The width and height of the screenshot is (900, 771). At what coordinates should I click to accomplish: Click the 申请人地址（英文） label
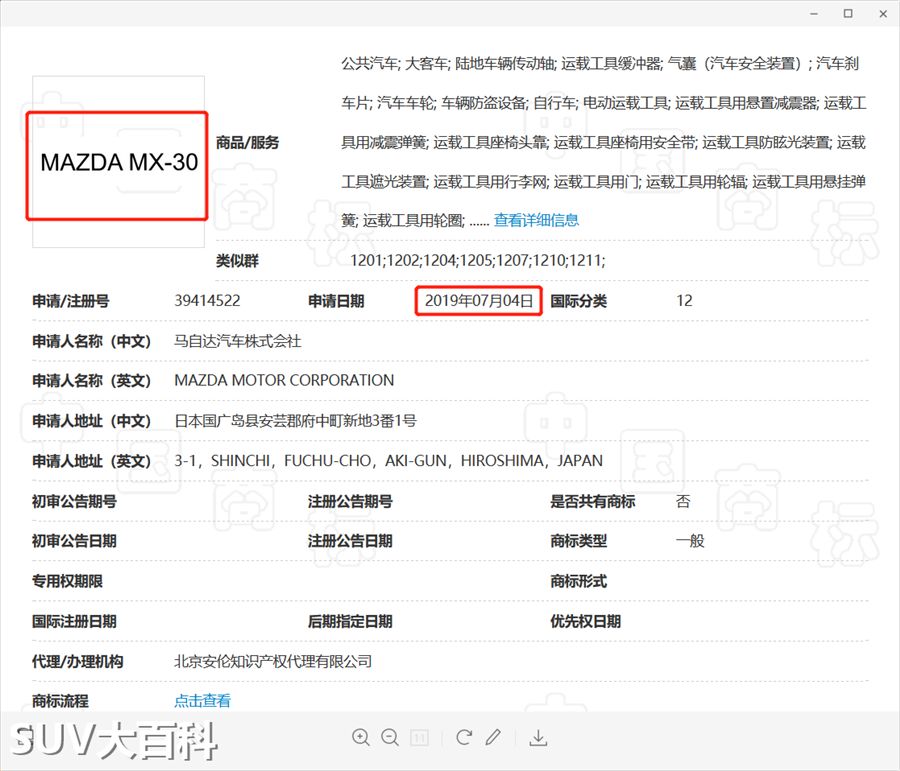click(91, 461)
